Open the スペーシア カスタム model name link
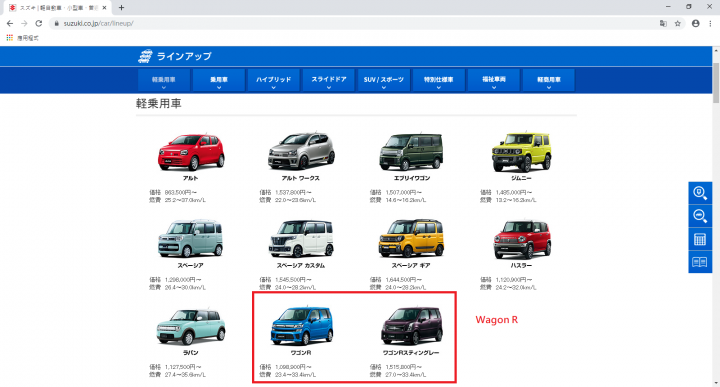 [x=301, y=265]
